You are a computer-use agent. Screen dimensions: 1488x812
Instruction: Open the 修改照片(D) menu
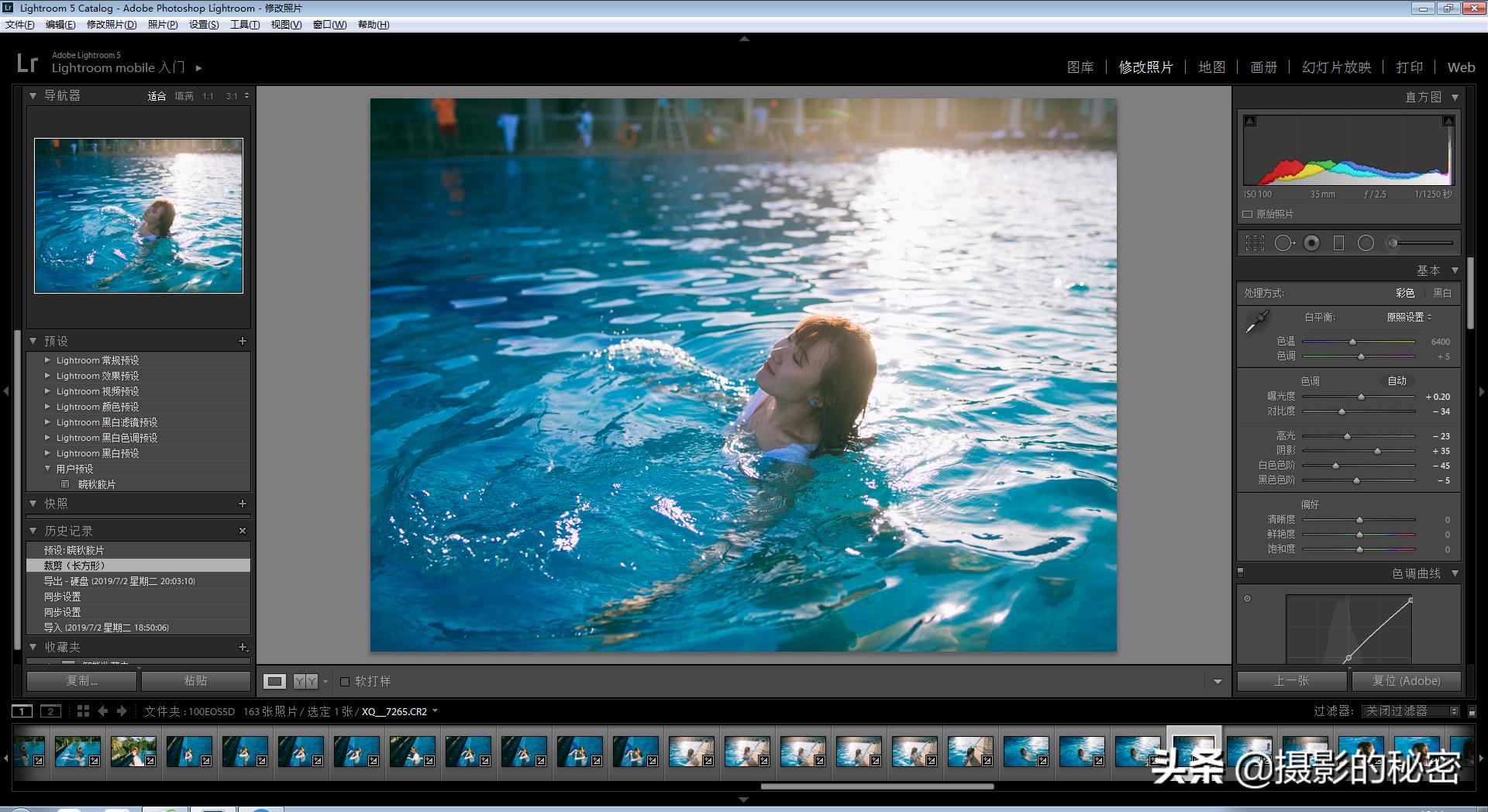pos(112,24)
